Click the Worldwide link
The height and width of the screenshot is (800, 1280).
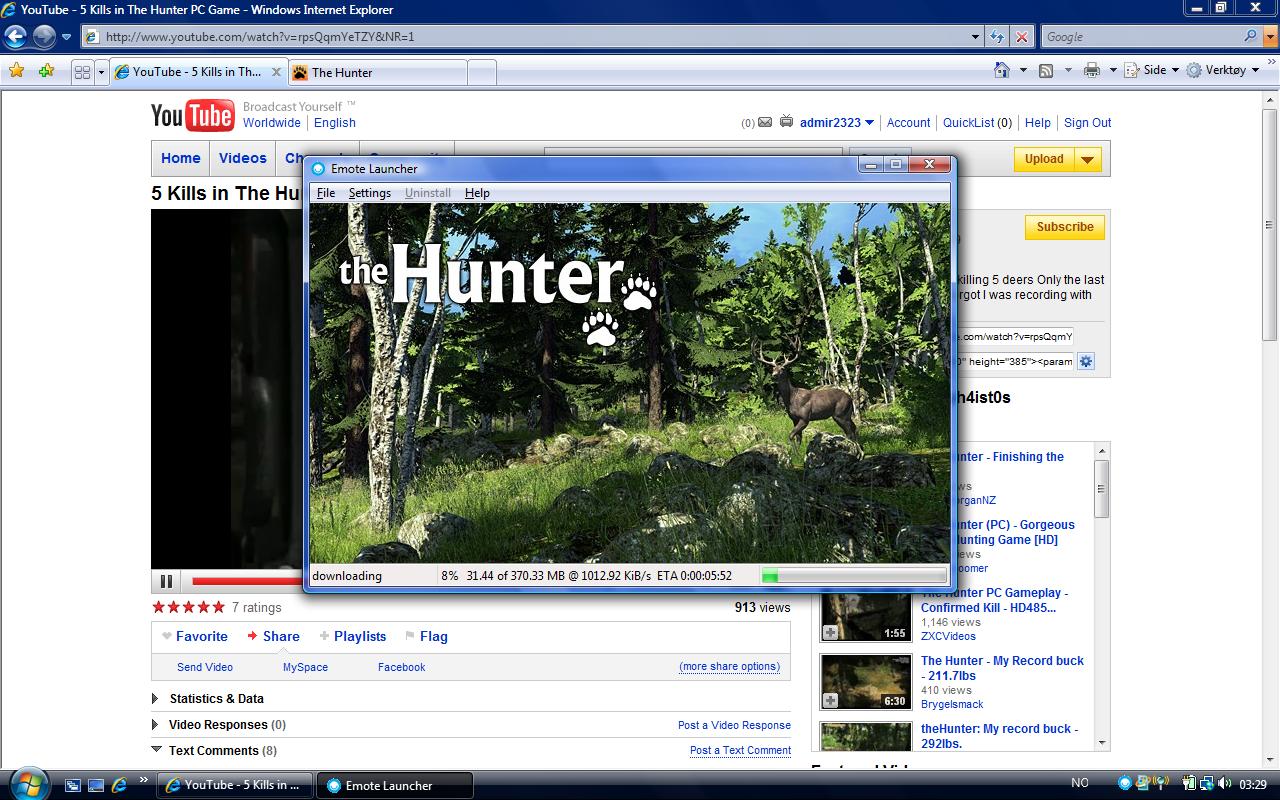pyautogui.click(x=271, y=123)
